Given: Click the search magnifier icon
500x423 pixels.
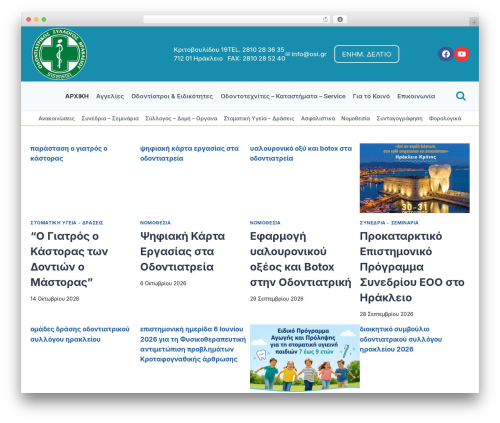Looking at the screenshot, I should click(x=461, y=96).
